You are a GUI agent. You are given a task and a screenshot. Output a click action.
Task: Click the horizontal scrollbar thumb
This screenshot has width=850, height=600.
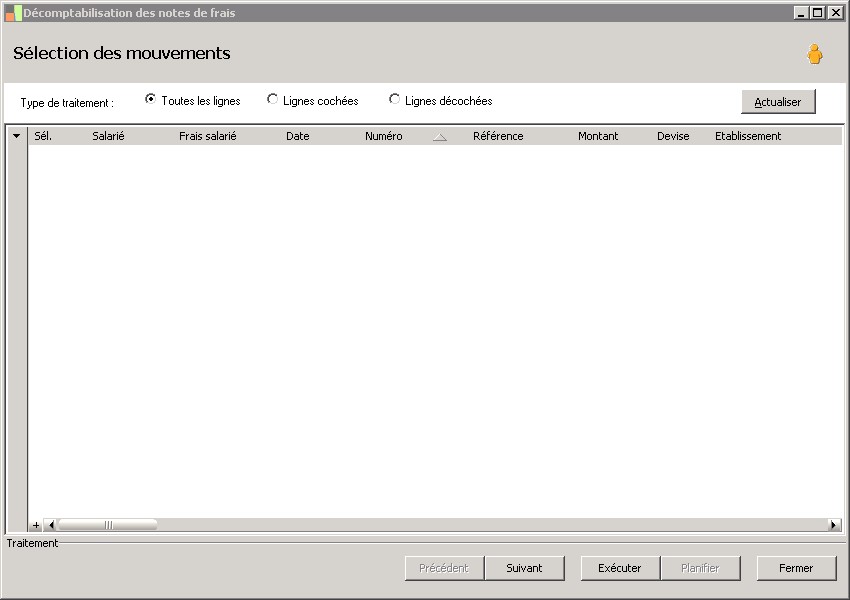point(107,525)
